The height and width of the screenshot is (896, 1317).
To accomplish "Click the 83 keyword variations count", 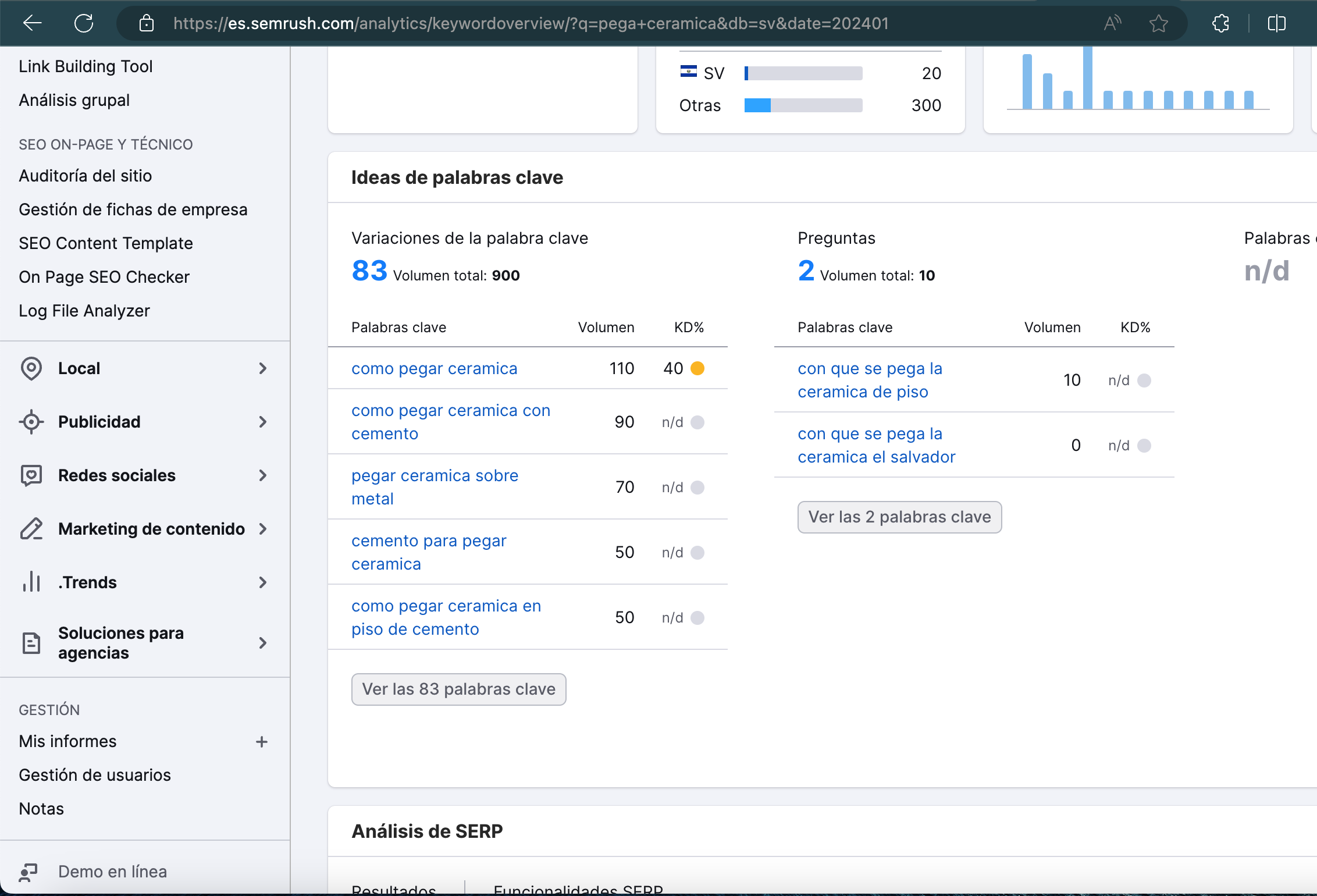I will pyautogui.click(x=369, y=271).
